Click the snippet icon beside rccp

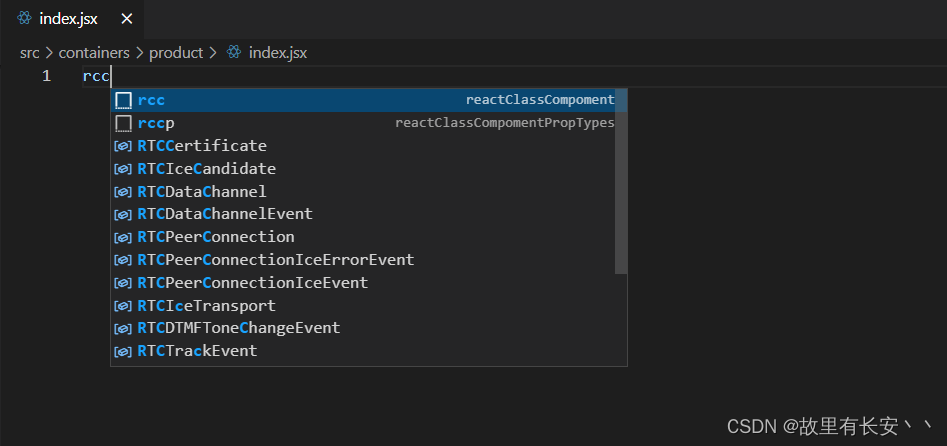(123, 123)
